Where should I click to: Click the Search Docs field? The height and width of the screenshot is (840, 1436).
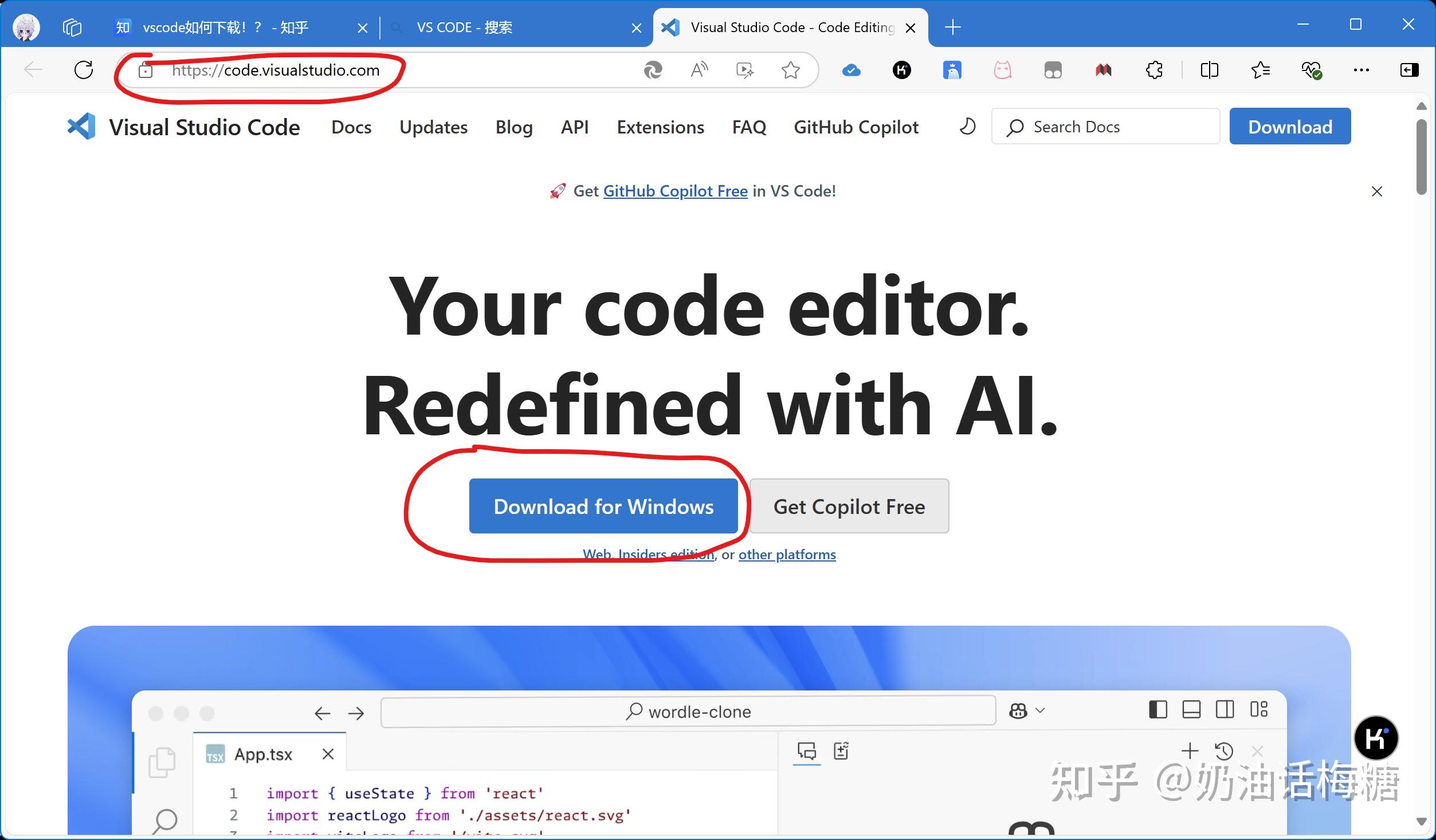[1105, 126]
